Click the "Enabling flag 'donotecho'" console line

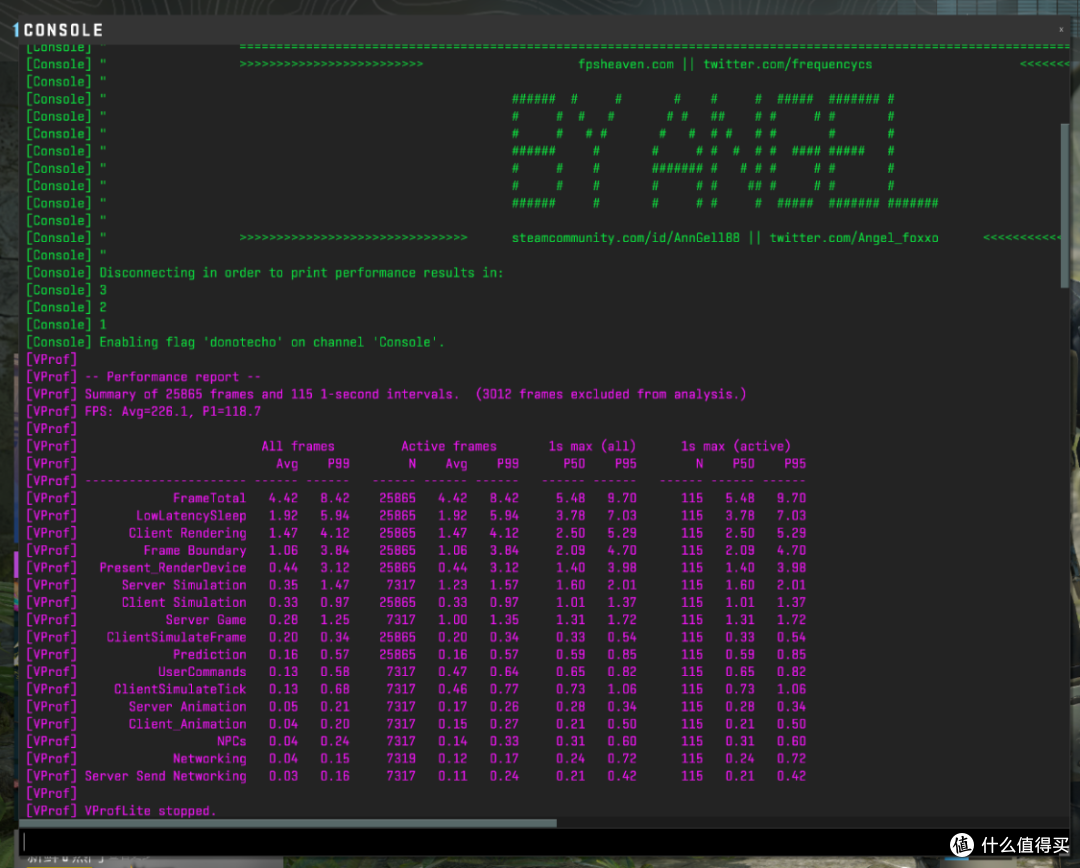tap(271, 342)
